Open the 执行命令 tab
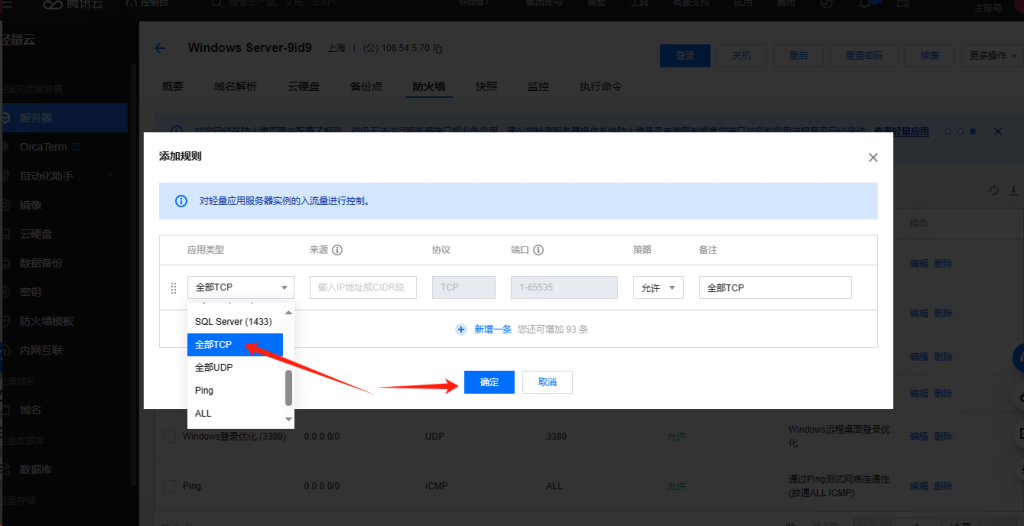1024x526 pixels. click(600, 86)
